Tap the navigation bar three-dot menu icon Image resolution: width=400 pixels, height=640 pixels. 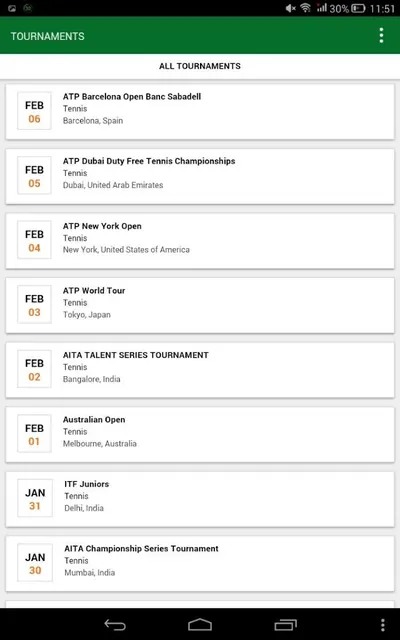coord(382,625)
